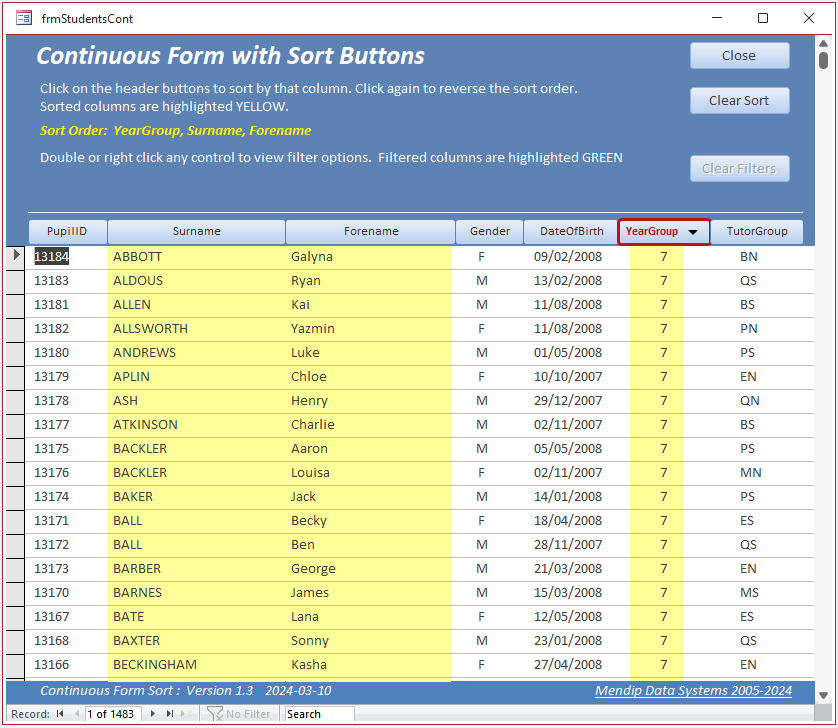This screenshot has height=728, width=838.
Task: Click the tutor group cell MS
Action: (x=749, y=593)
